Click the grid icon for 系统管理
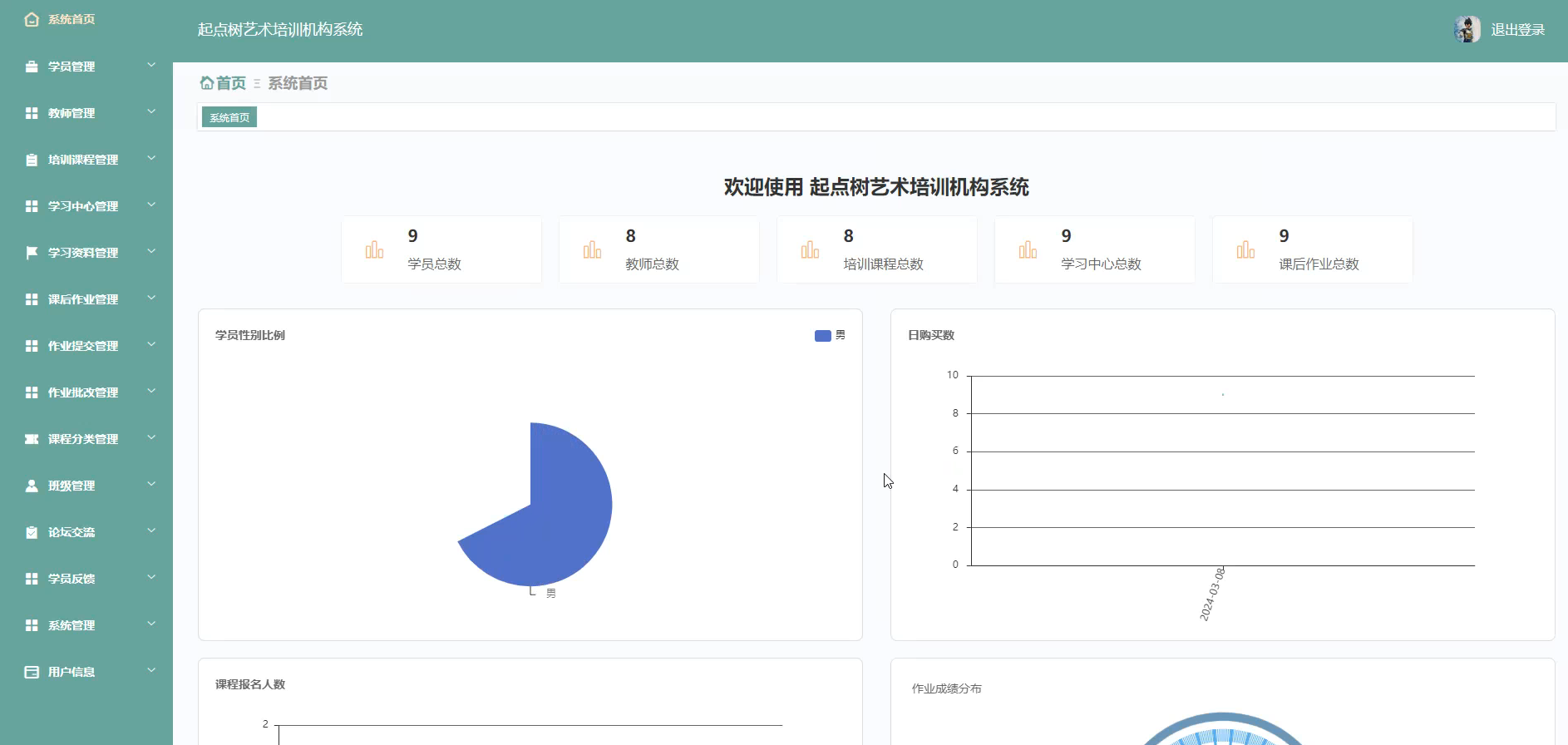 [x=32, y=625]
